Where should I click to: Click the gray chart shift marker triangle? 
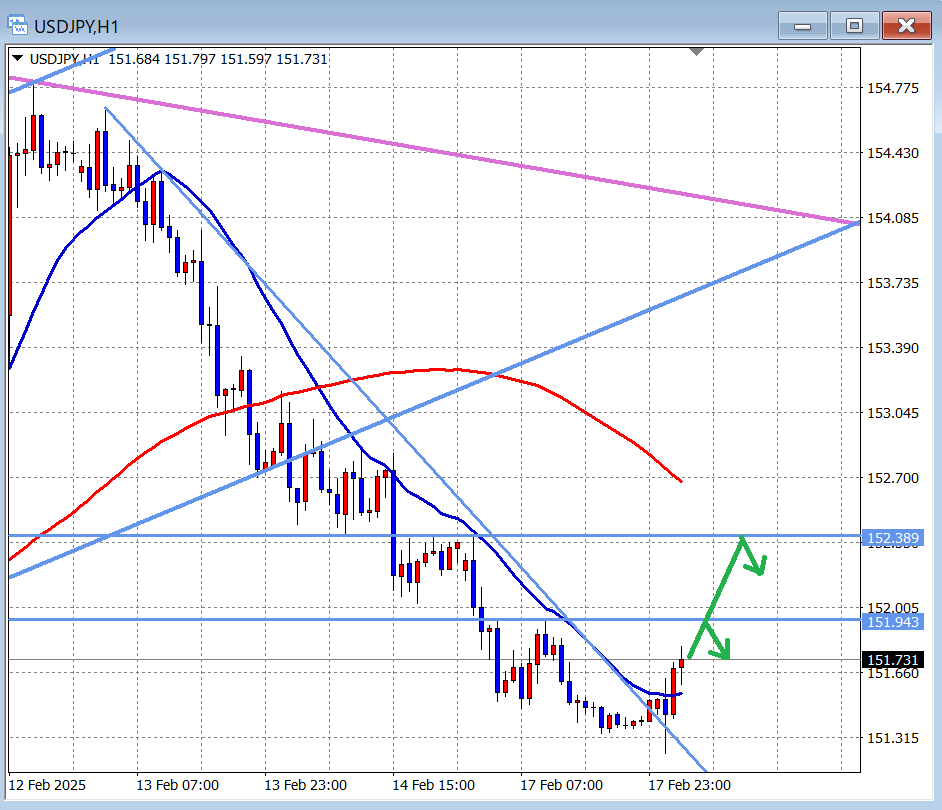[x=696, y=51]
